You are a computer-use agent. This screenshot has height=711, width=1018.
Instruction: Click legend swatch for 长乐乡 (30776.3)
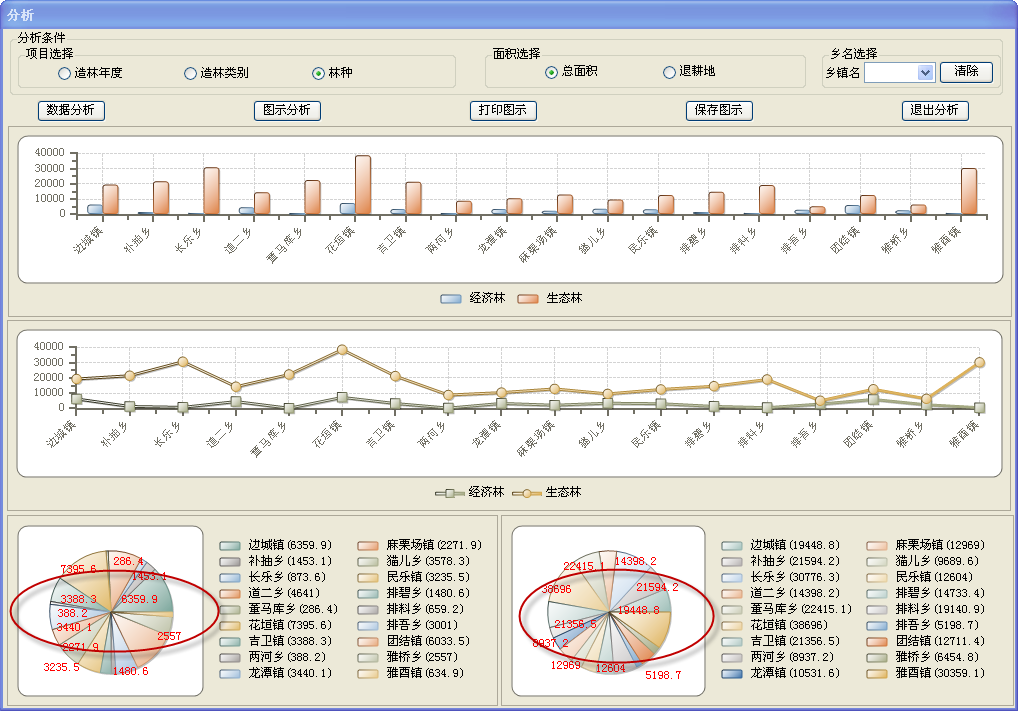click(732, 578)
